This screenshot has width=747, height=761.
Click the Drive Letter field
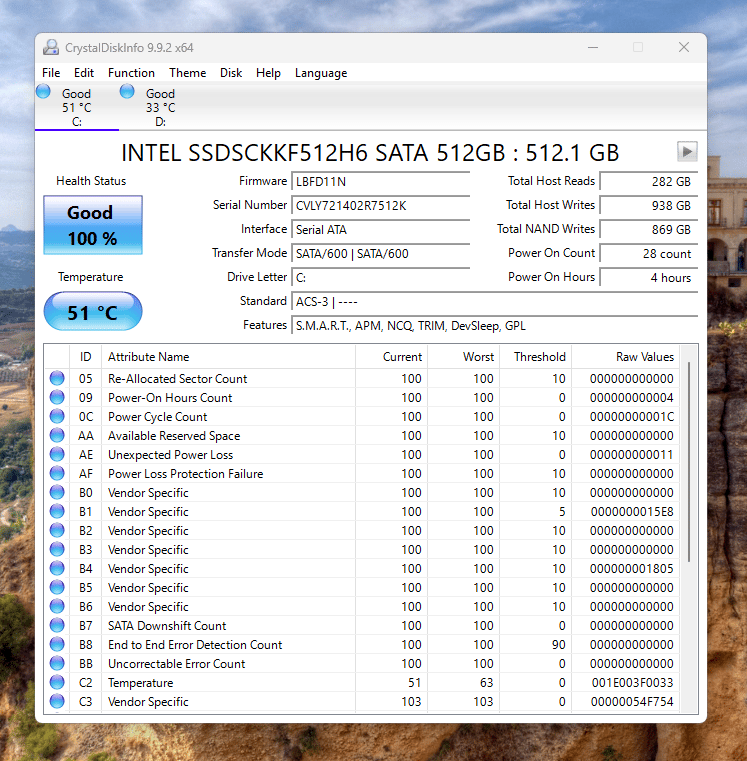point(381,278)
